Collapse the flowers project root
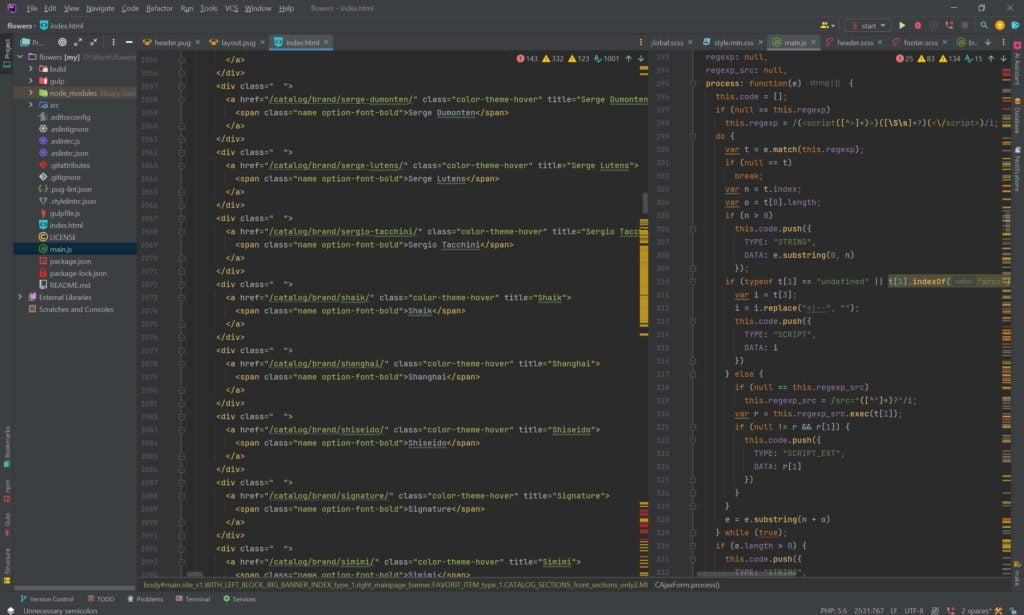Image resolution: width=1024 pixels, height=615 pixels. 20,57
